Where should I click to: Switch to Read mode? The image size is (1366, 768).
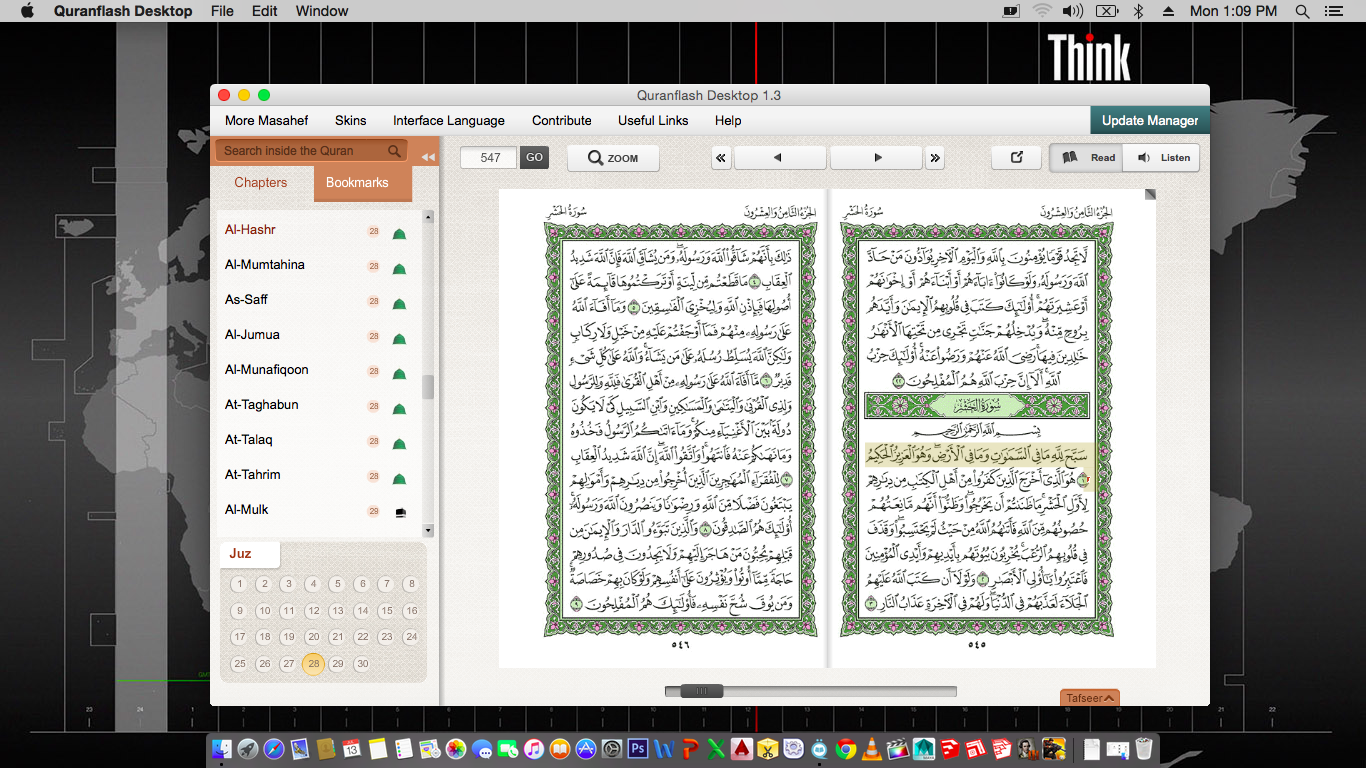coord(1087,158)
